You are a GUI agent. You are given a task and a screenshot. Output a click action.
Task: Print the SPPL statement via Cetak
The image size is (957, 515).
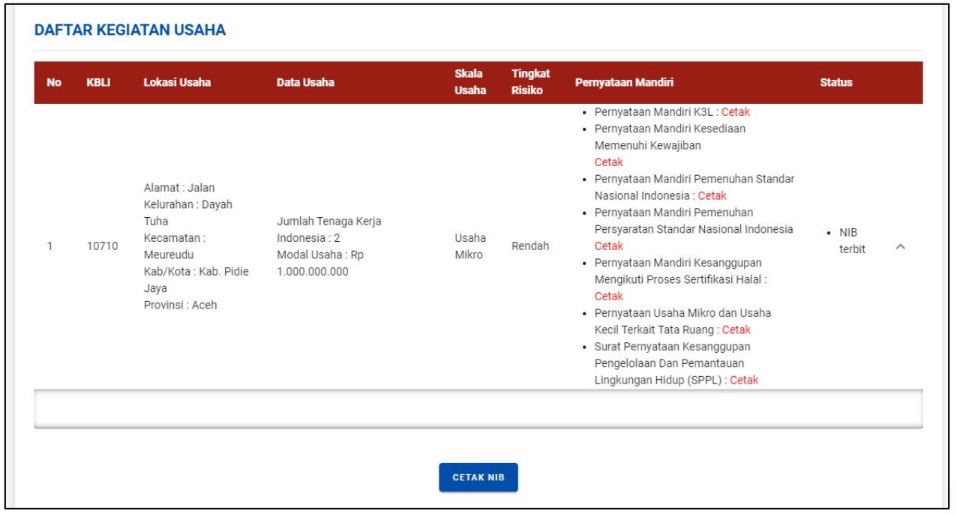(x=744, y=380)
